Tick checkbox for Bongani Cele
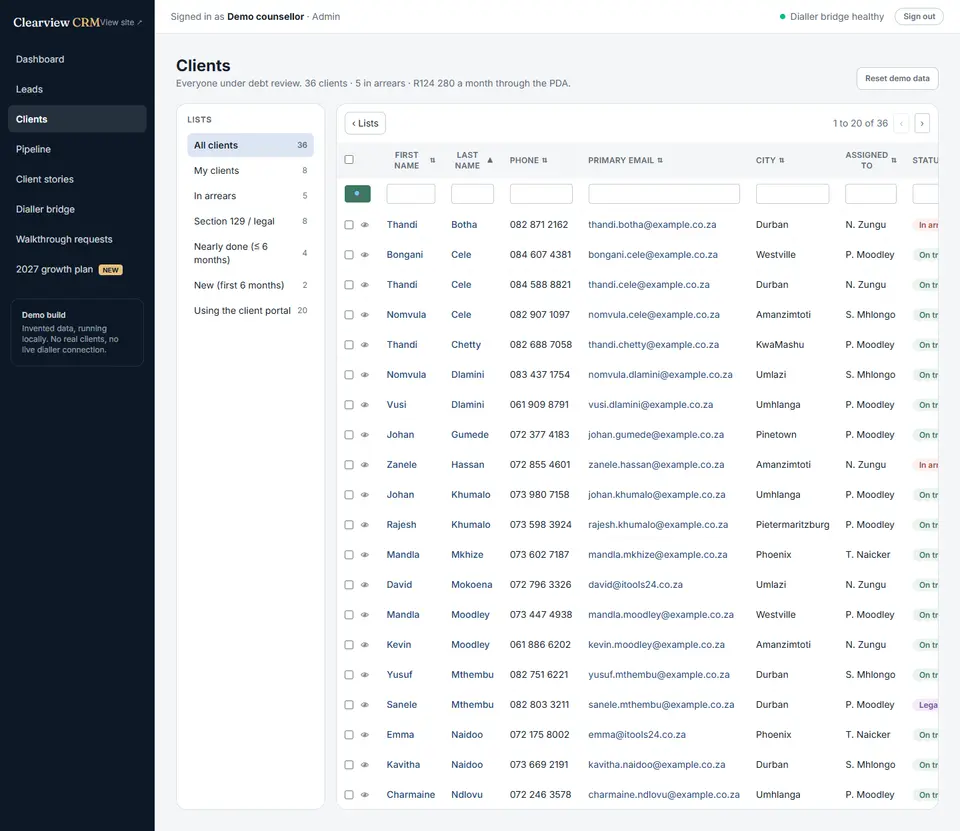 click(349, 255)
